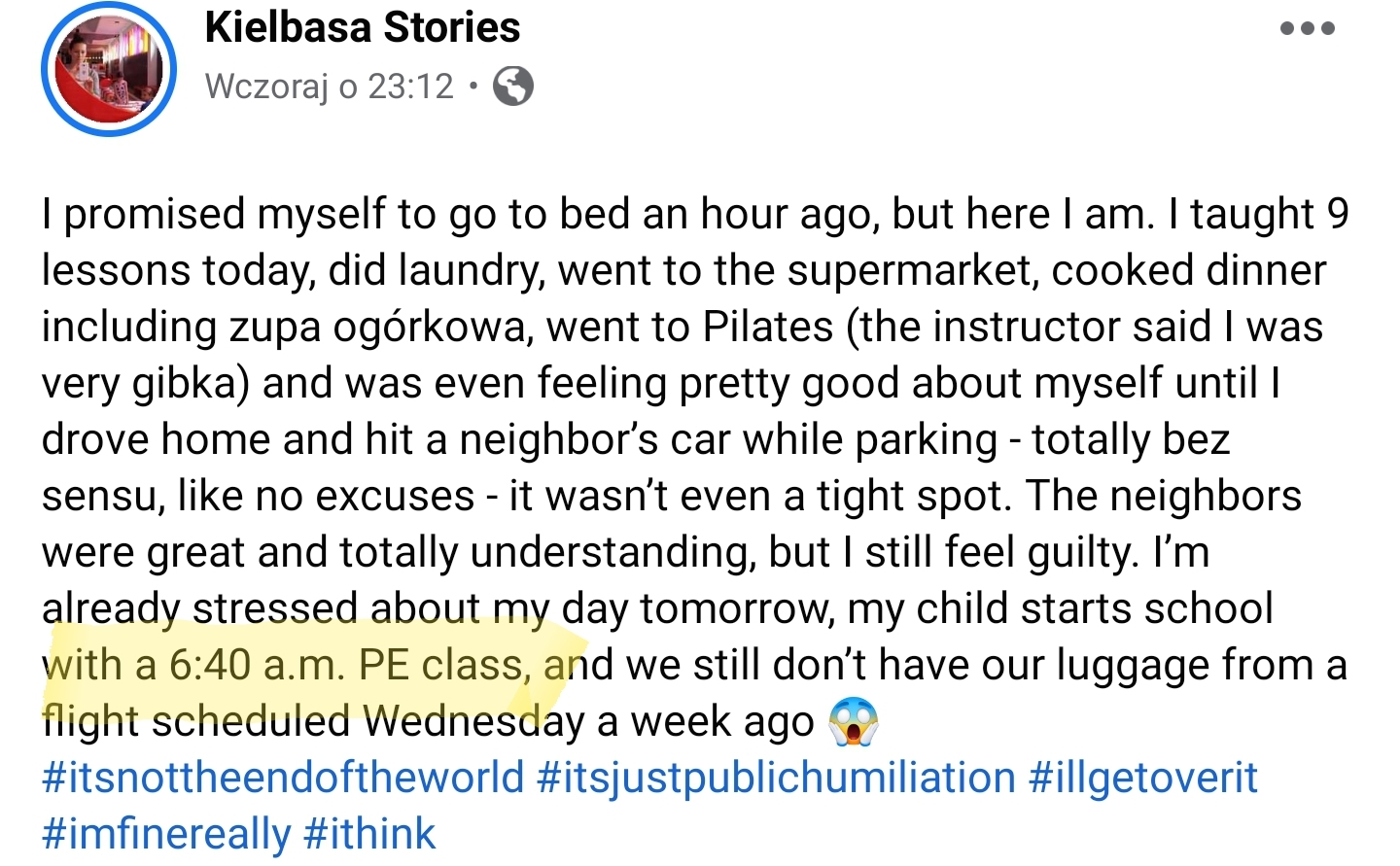Image resolution: width=1400 pixels, height=866 pixels.
Task: Click the opening sentence 'I promised myself'
Action: point(214,215)
